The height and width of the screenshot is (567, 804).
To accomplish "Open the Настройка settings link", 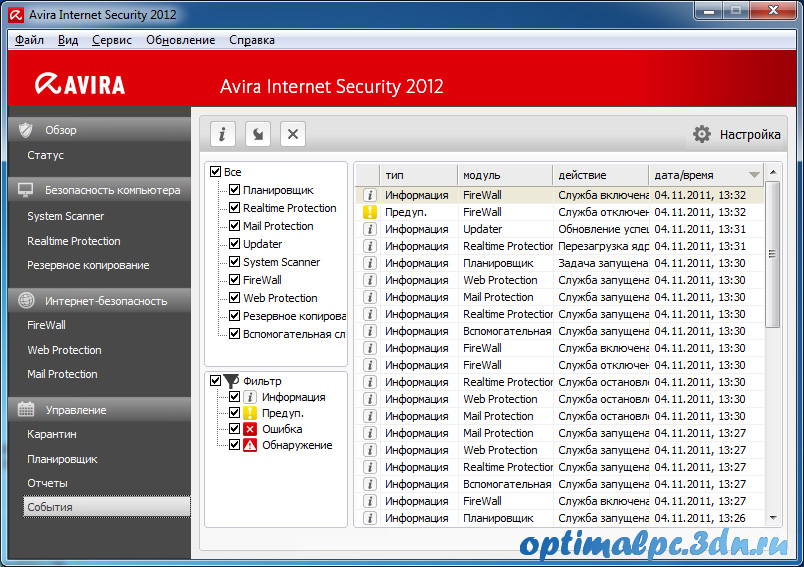I will [x=750, y=135].
